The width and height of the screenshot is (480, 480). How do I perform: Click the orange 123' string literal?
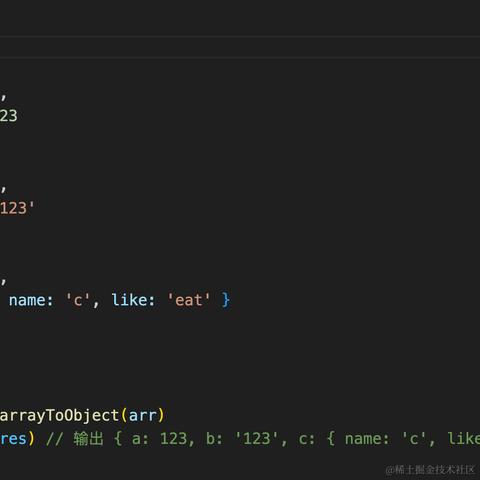17,208
